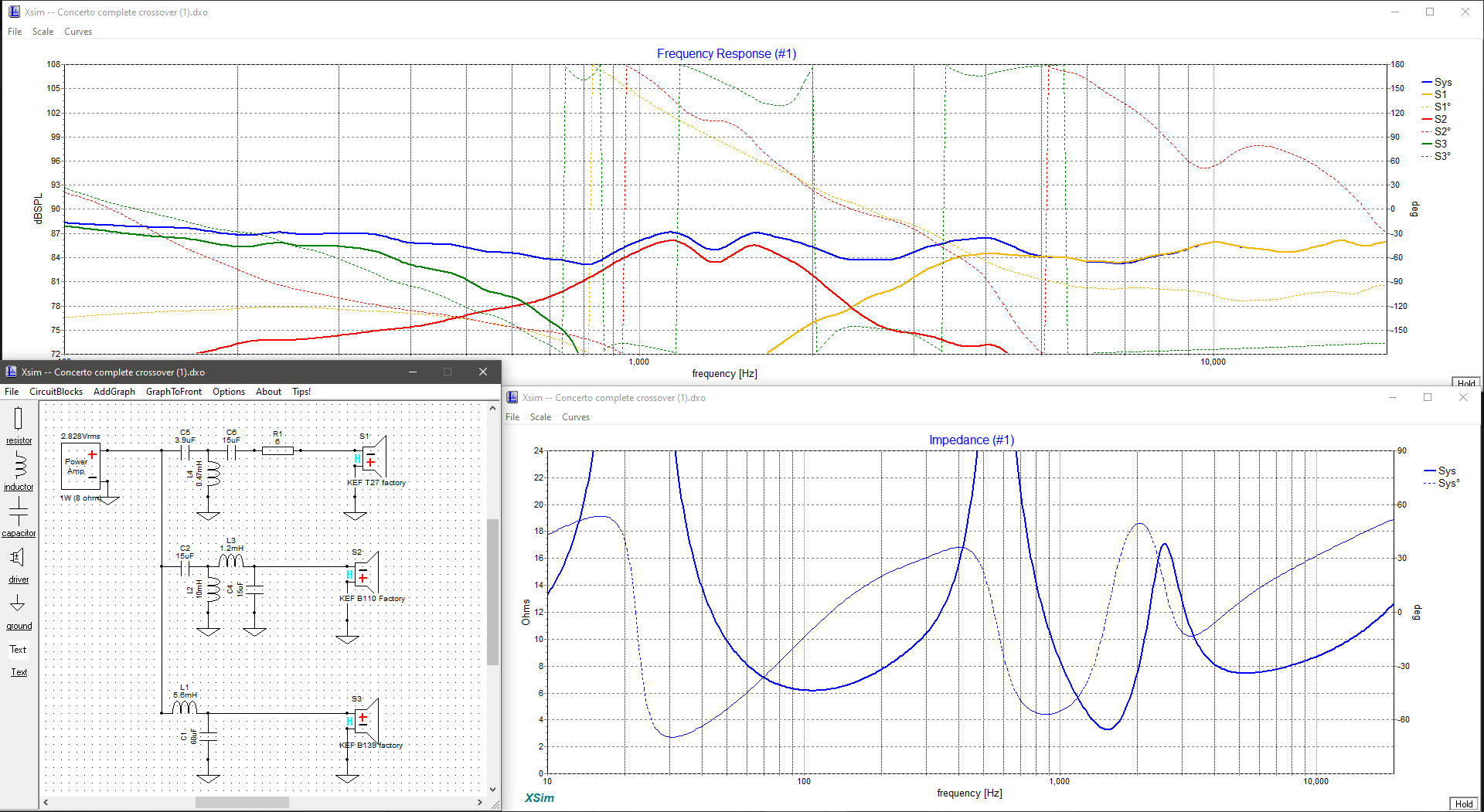Click scroll-up arrow of schematic scrollbar

pyautogui.click(x=492, y=407)
